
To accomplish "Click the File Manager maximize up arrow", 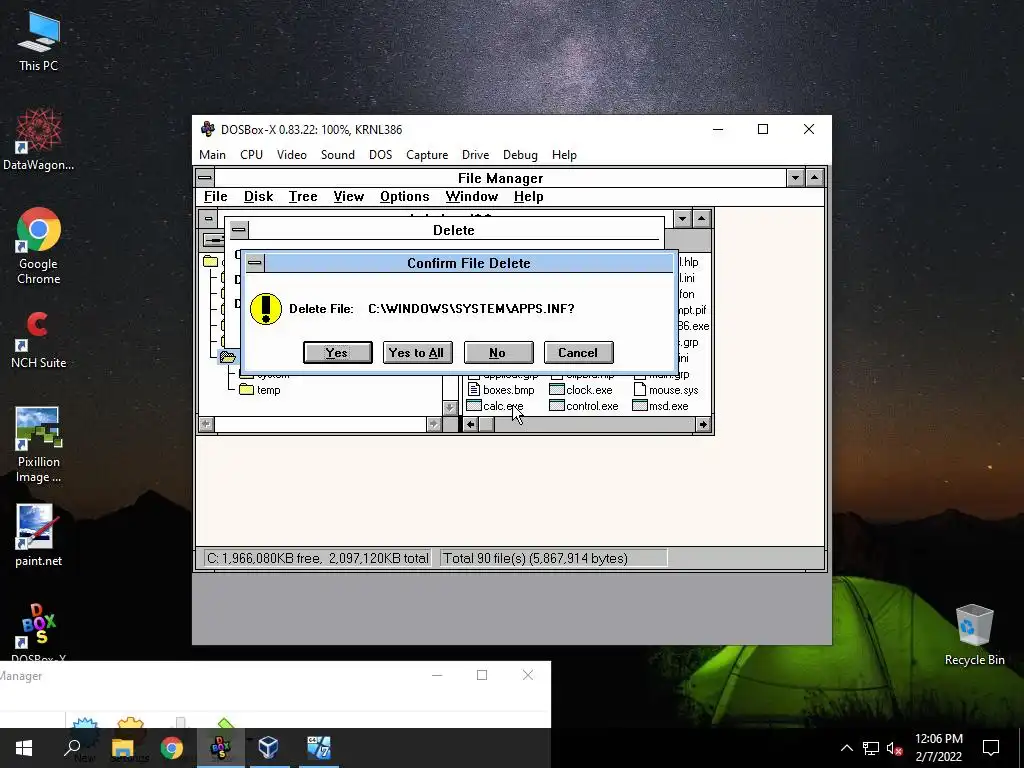I will pos(814,178).
